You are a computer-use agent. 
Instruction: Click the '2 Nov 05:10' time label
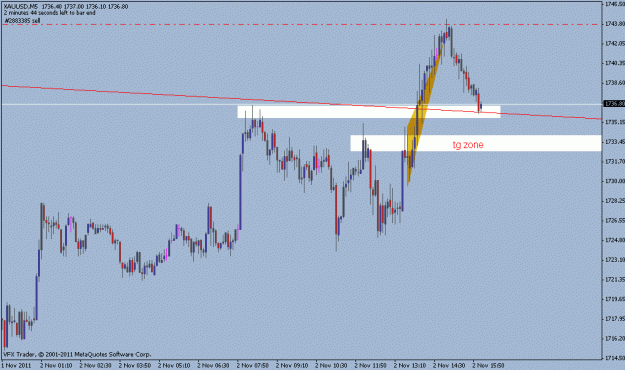coord(174,365)
